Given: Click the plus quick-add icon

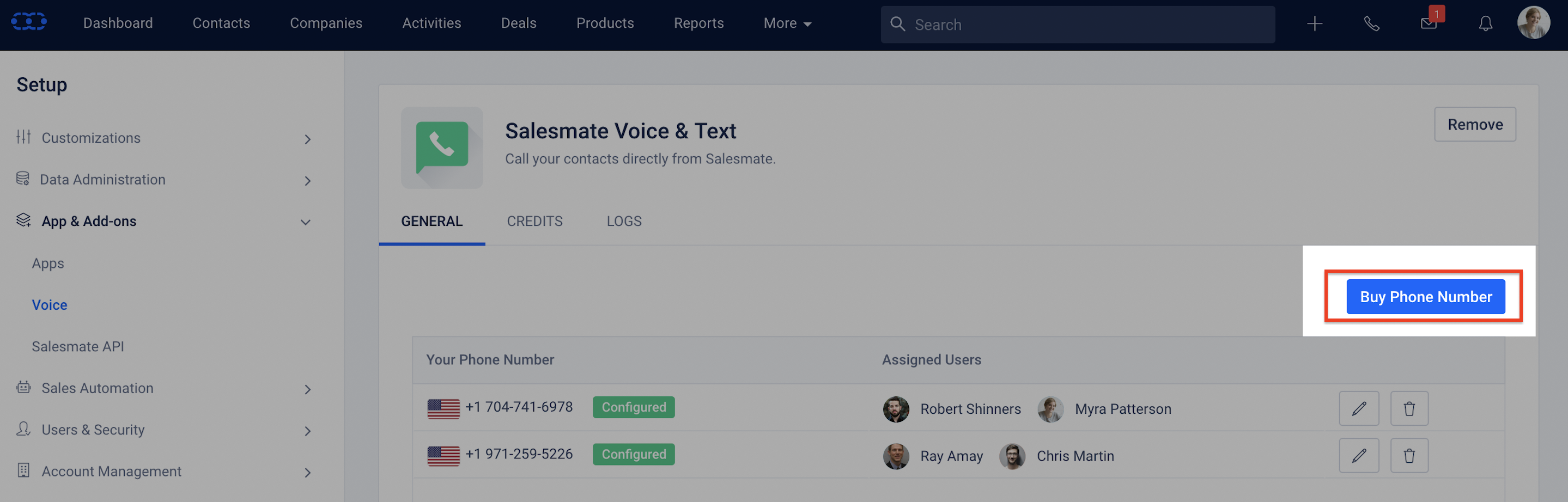Looking at the screenshot, I should click(1314, 24).
